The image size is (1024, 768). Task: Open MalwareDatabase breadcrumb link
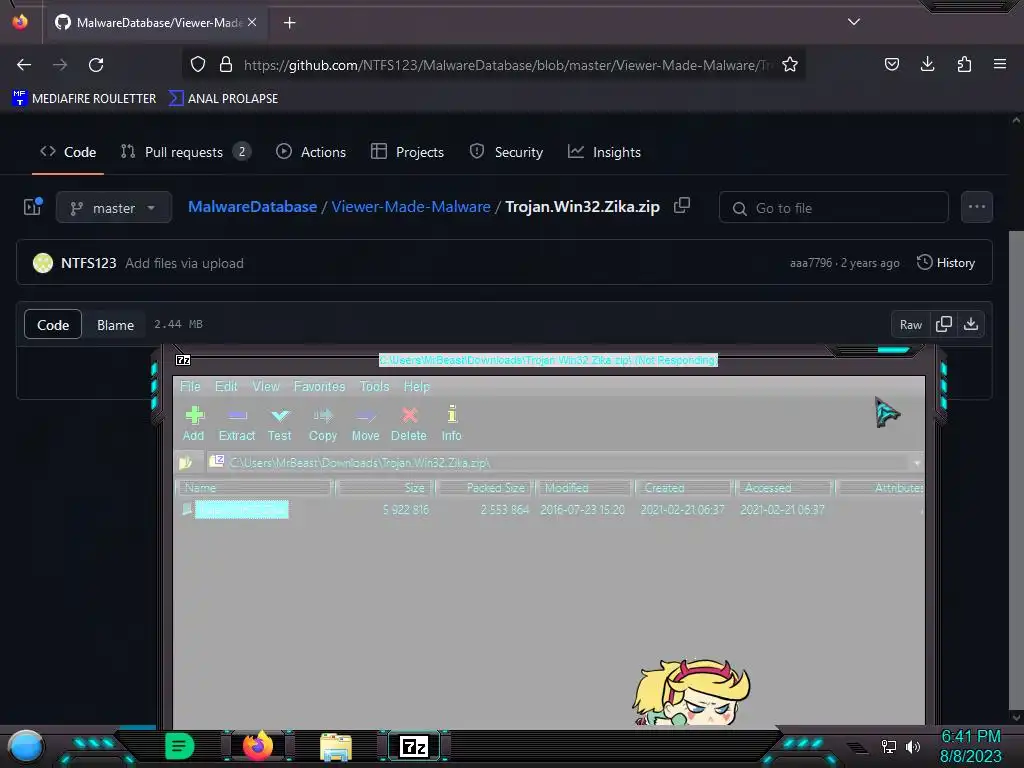(x=252, y=206)
